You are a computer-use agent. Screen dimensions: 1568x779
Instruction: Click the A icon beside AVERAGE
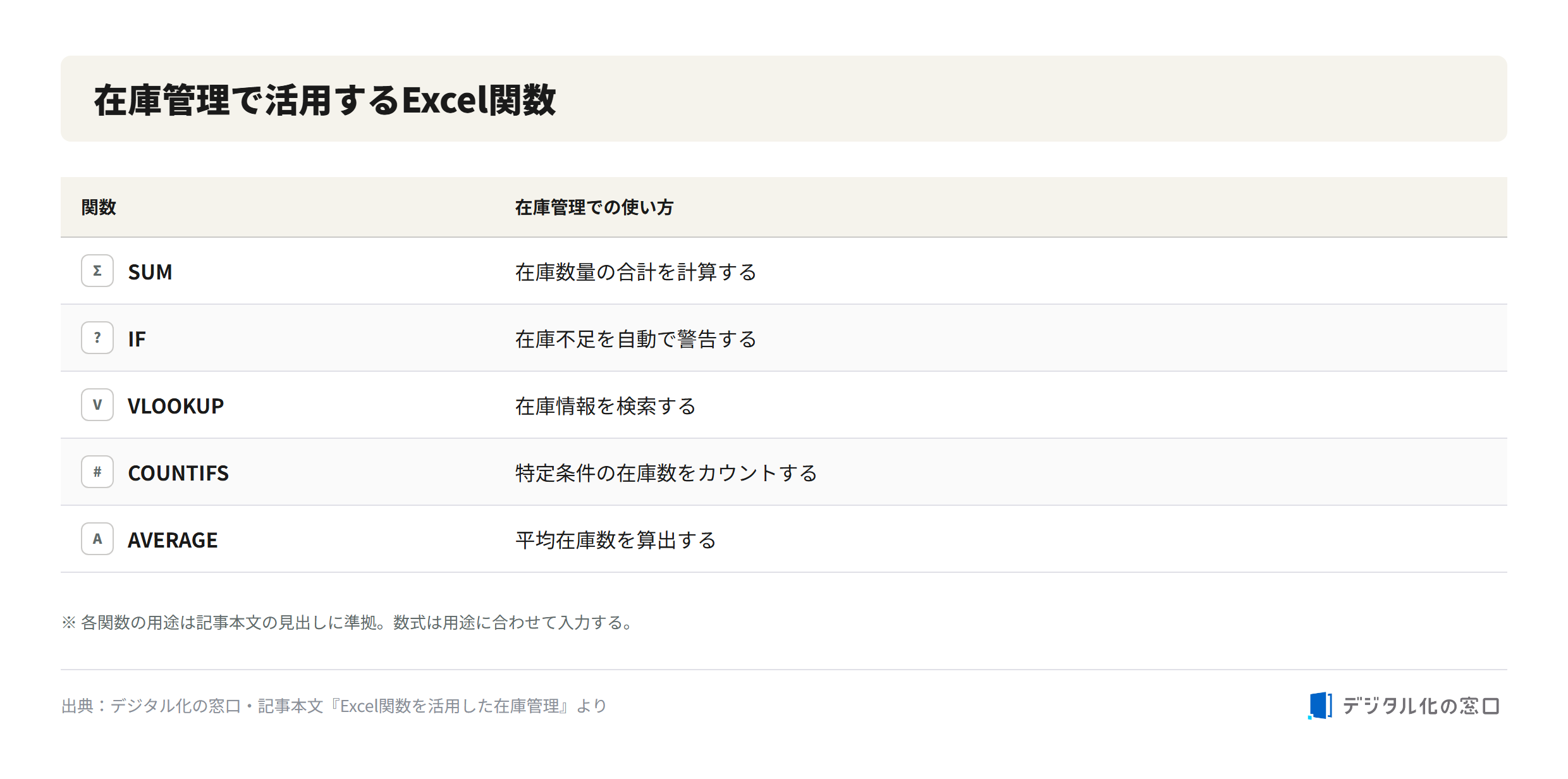tap(97, 539)
